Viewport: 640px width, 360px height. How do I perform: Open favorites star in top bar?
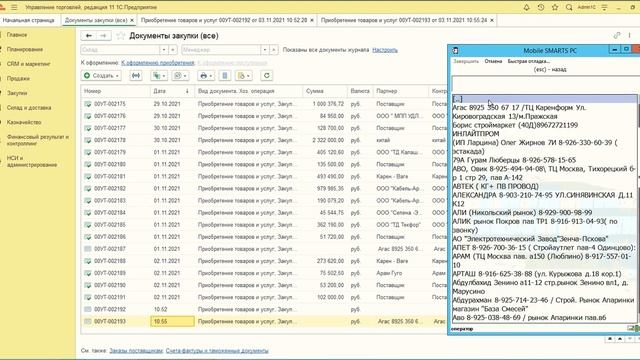coord(555,7)
